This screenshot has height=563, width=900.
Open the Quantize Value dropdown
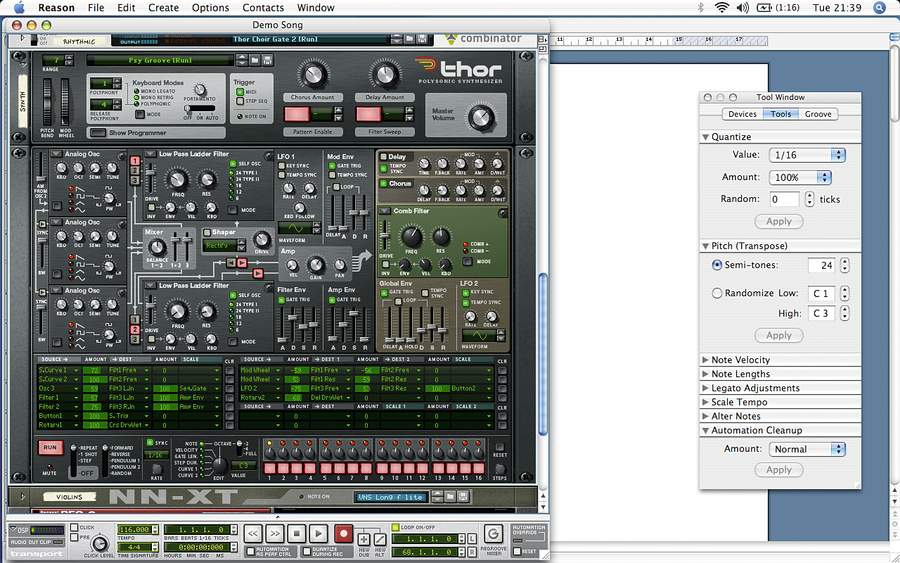807,155
